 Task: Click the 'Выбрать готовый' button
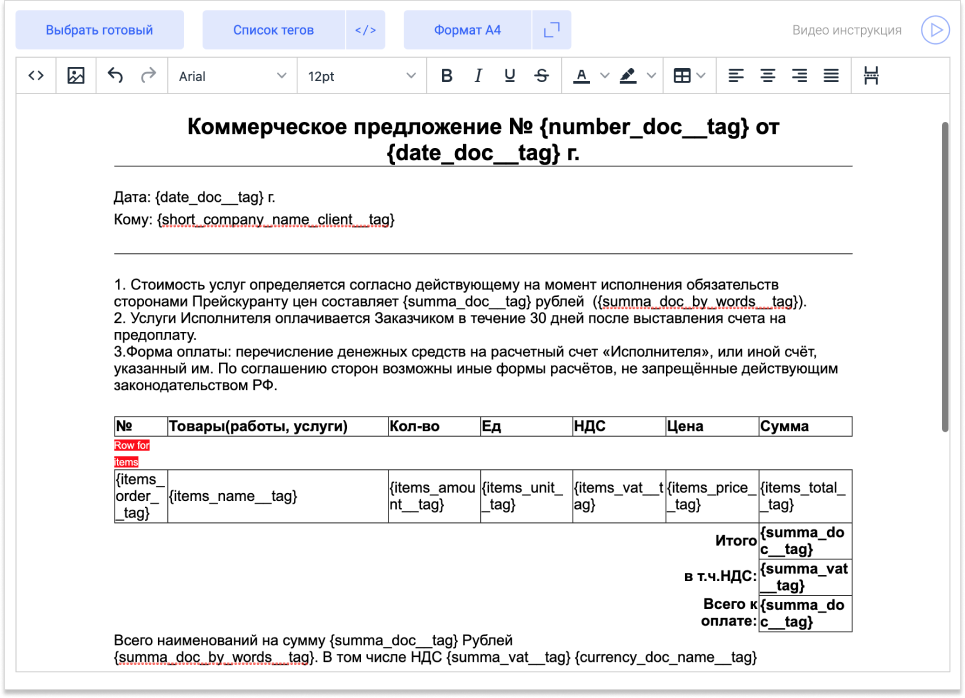(x=100, y=30)
